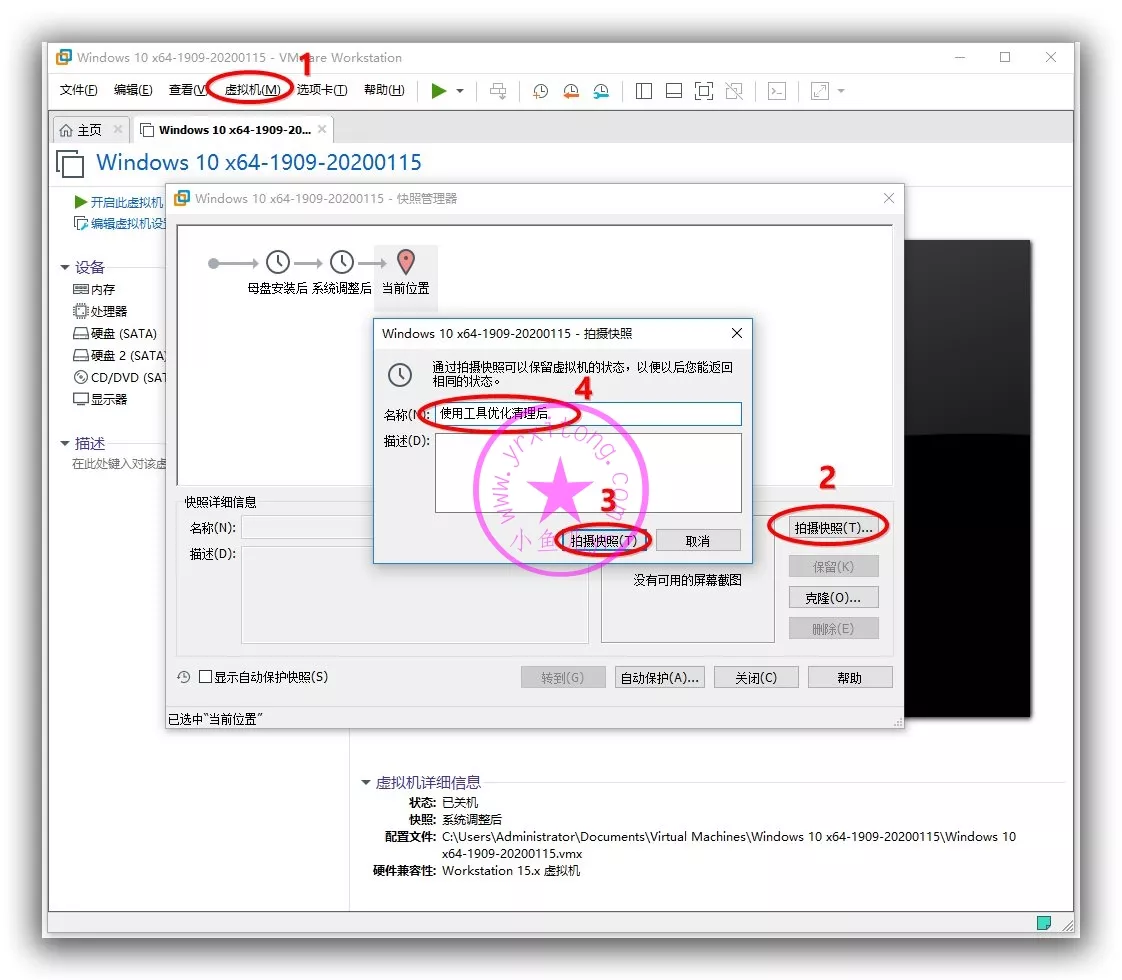The width and height of the screenshot is (1122, 980).
Task: Collapse the 设备 section
Action: click(x=66, y=268)
